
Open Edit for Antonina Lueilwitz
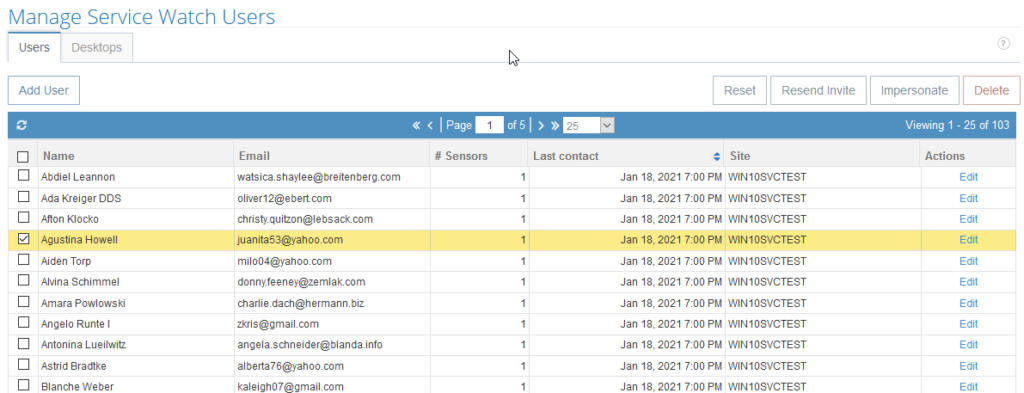[968, 345]
